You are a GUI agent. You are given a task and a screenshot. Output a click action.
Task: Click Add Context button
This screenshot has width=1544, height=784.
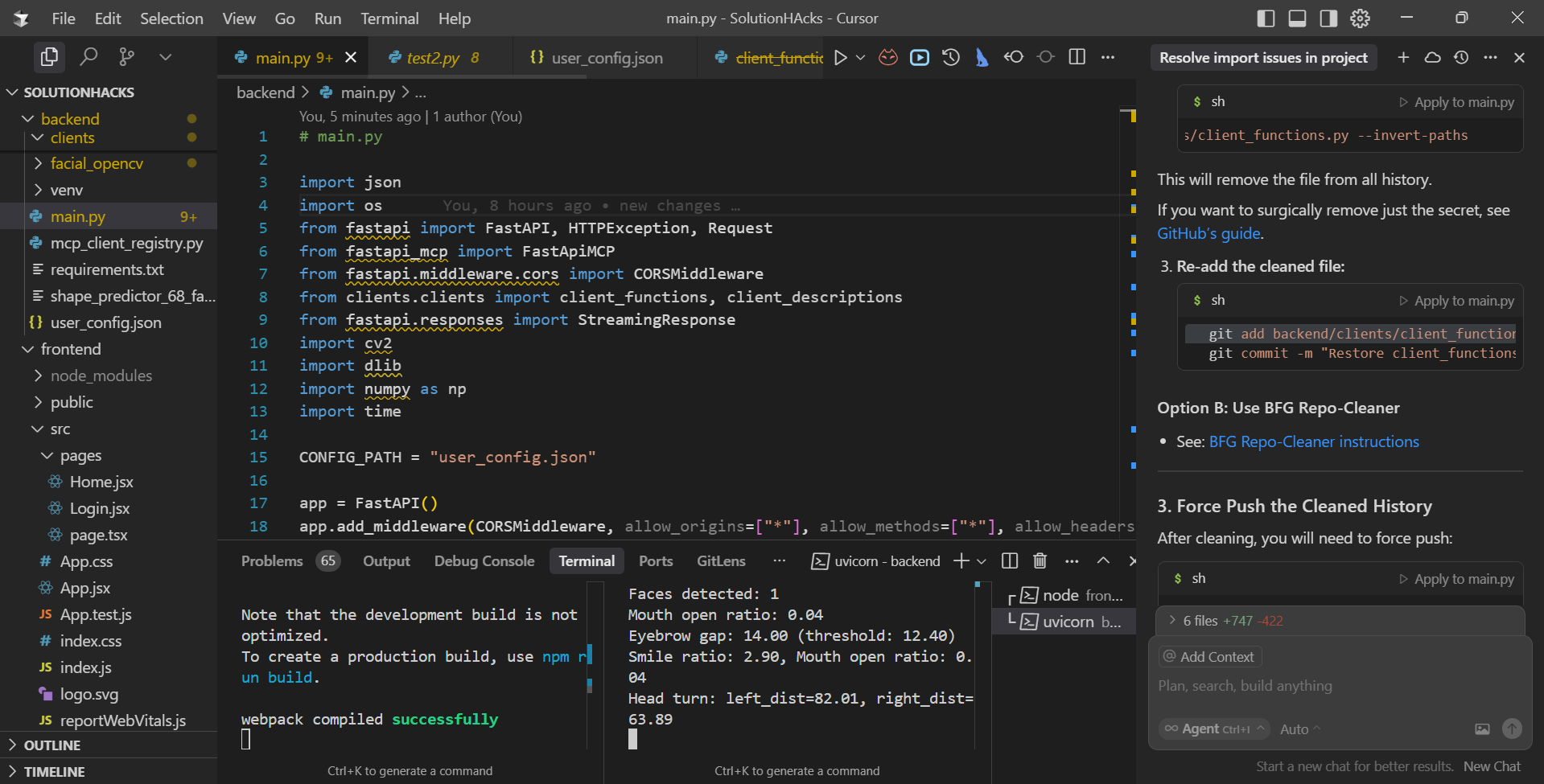pos(1210,657)
